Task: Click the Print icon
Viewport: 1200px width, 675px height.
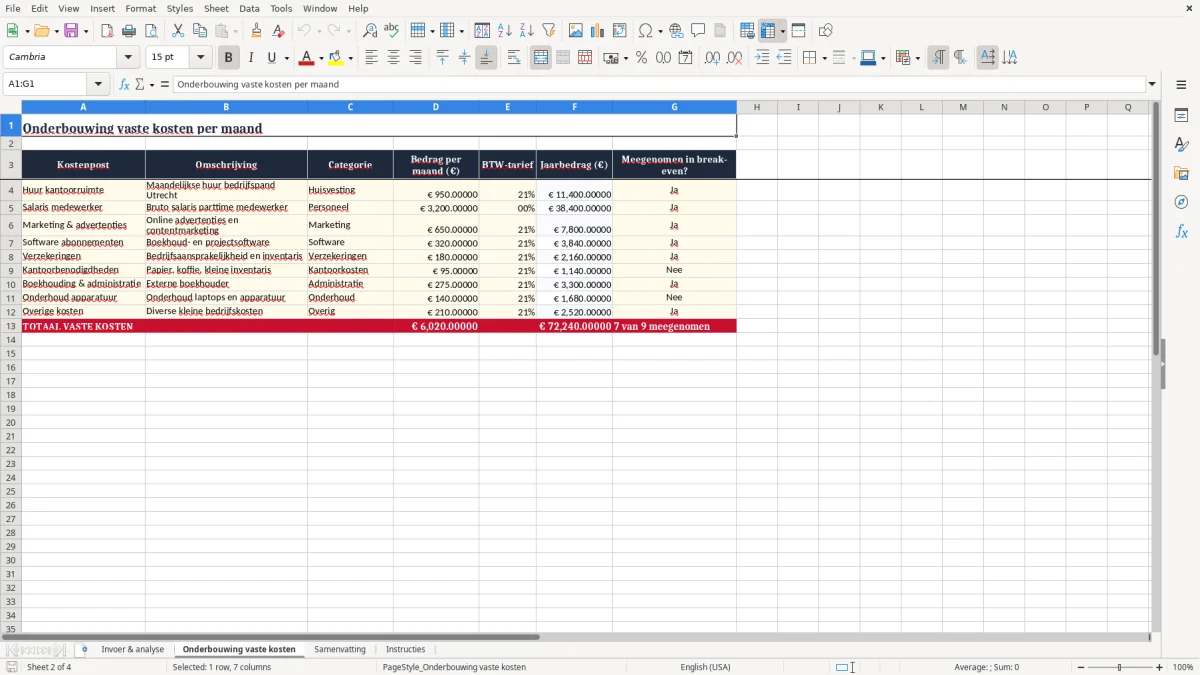Action: 129,31
